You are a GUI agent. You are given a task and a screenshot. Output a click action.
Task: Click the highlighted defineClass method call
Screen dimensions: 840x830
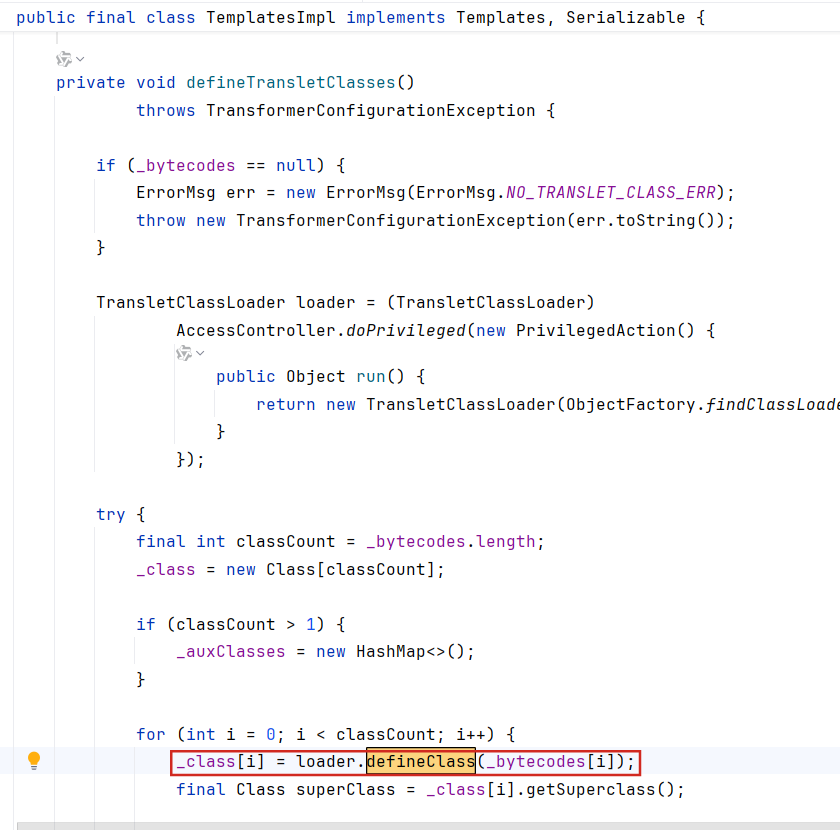pos(421,761)
